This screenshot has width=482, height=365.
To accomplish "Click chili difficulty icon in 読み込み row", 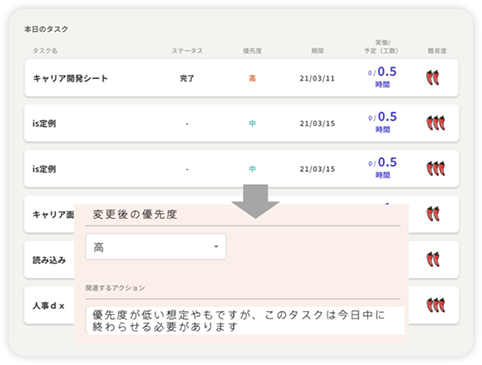I will tap(433, 259).
